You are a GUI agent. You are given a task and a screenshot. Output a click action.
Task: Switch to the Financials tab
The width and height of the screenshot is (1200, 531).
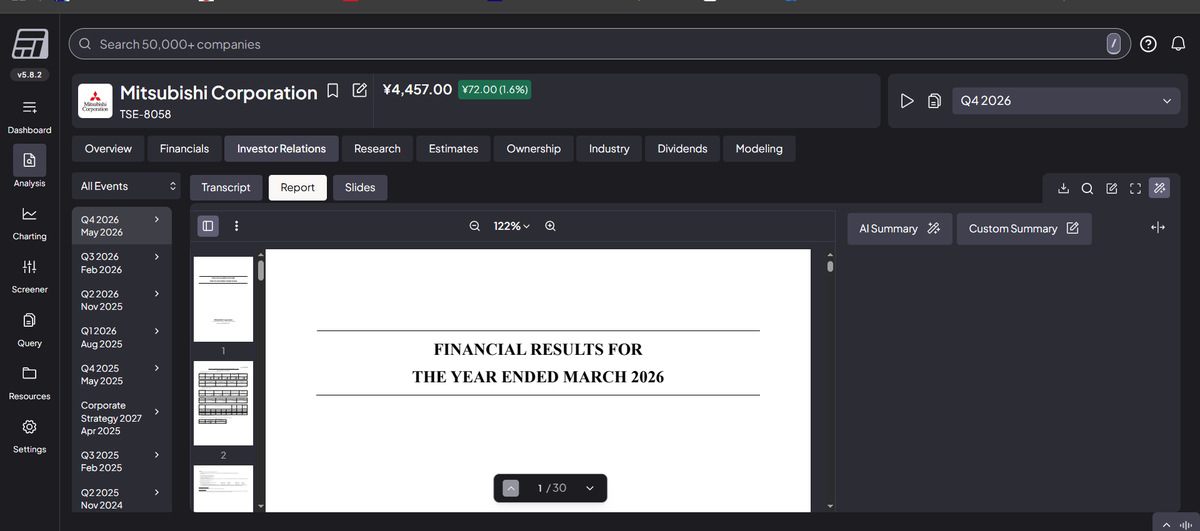pyautogui.click(x=184, y=148)
